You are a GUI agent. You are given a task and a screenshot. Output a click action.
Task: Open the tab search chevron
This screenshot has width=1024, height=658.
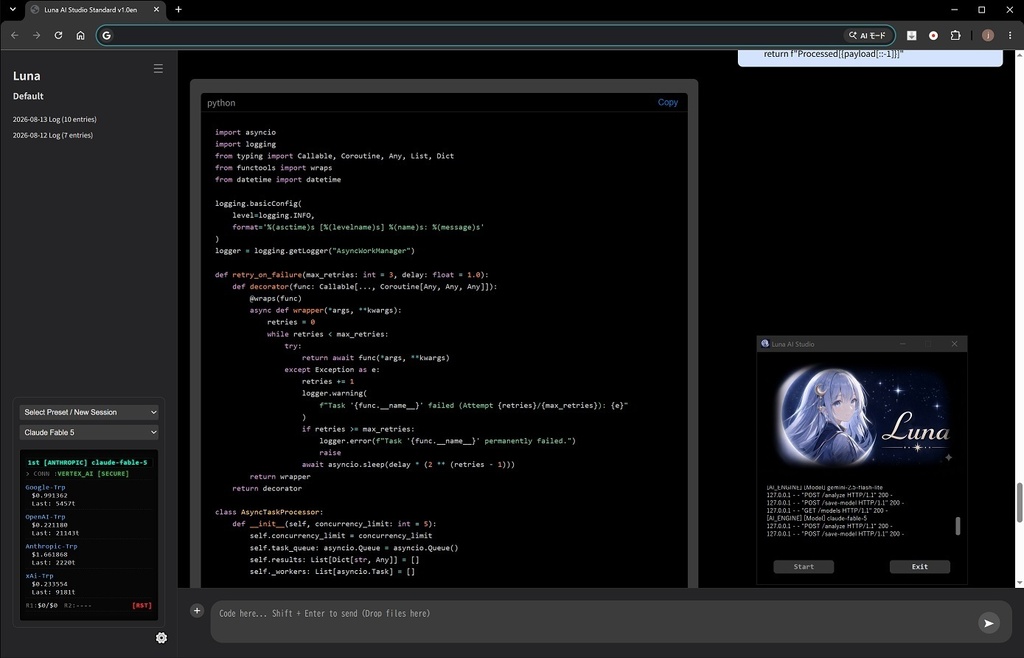tap(12, 10)
